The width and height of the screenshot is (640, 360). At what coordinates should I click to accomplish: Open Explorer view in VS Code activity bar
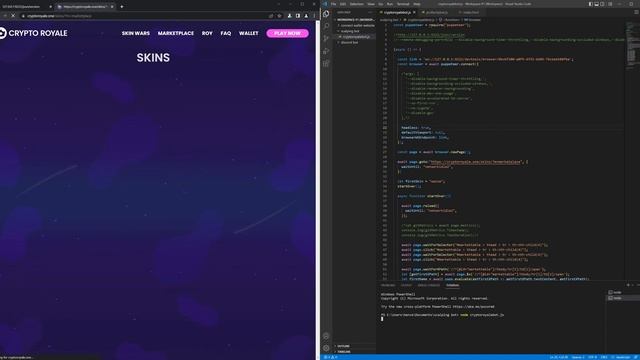pos(326,14)
